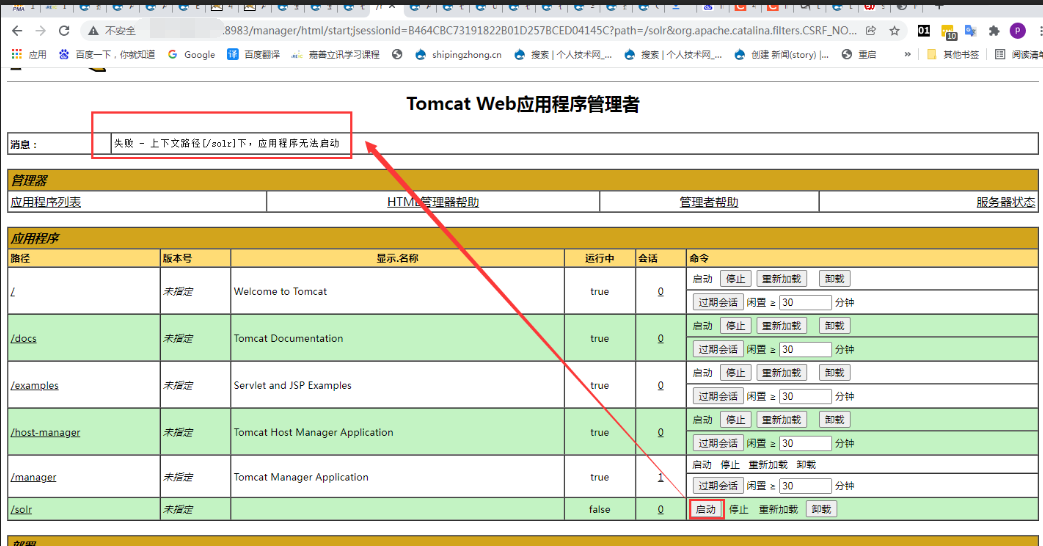Open the 百度翻译 bookmark

tap(253, 55)
